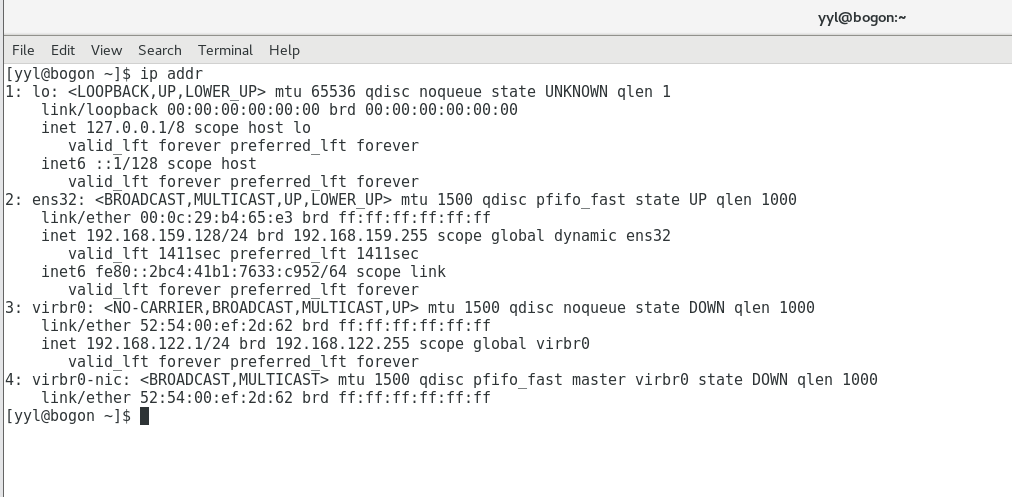The height and width of the screenshot is (497, 1012).
Task: Click the terminal cursor at the prompt
Action: tap(145, 416)
